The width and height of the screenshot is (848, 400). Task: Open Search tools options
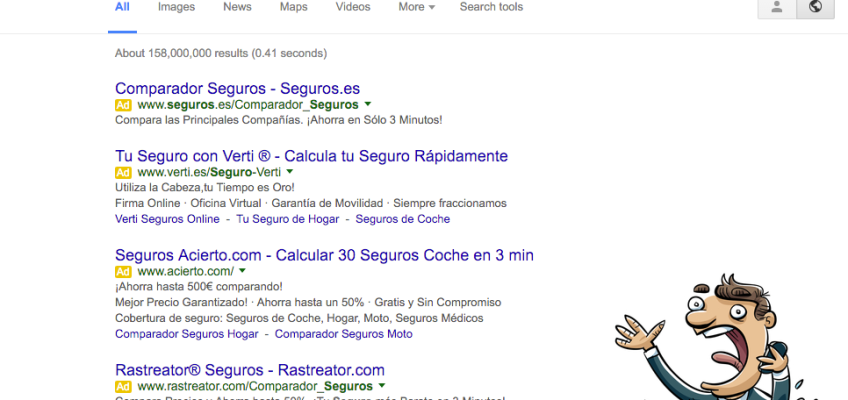[491, 7]
